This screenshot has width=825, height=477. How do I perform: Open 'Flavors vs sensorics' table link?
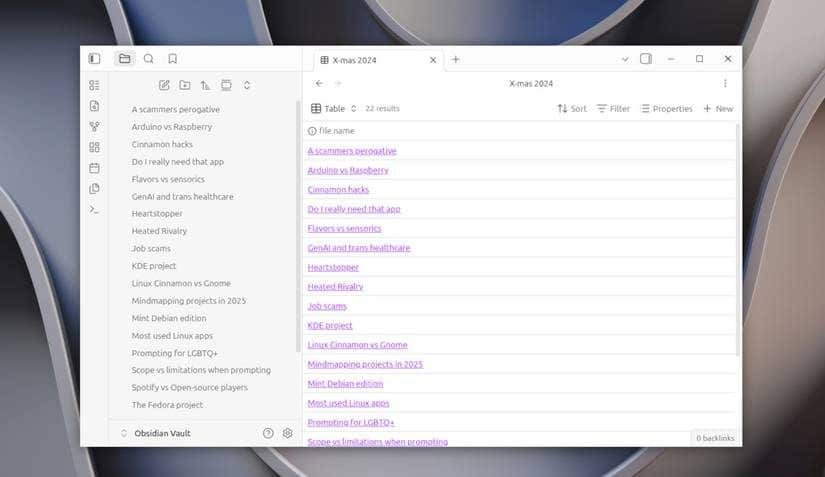point(345,228)
